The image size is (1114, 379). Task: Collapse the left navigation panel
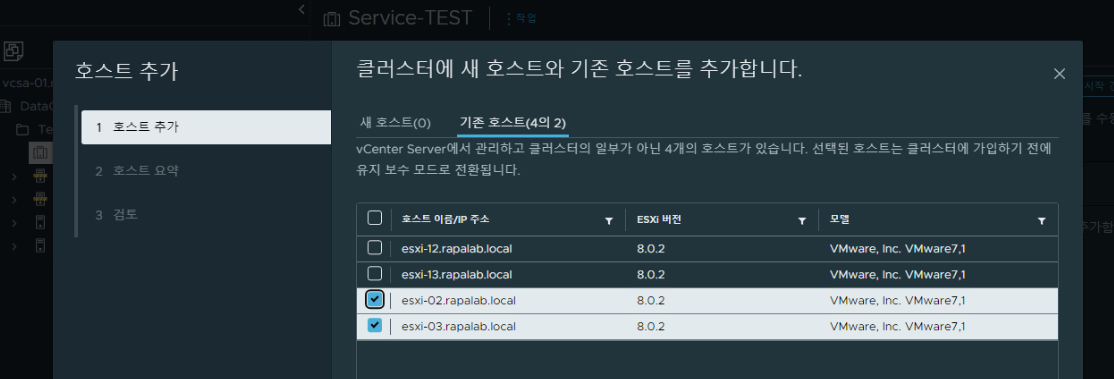point(301,9)
